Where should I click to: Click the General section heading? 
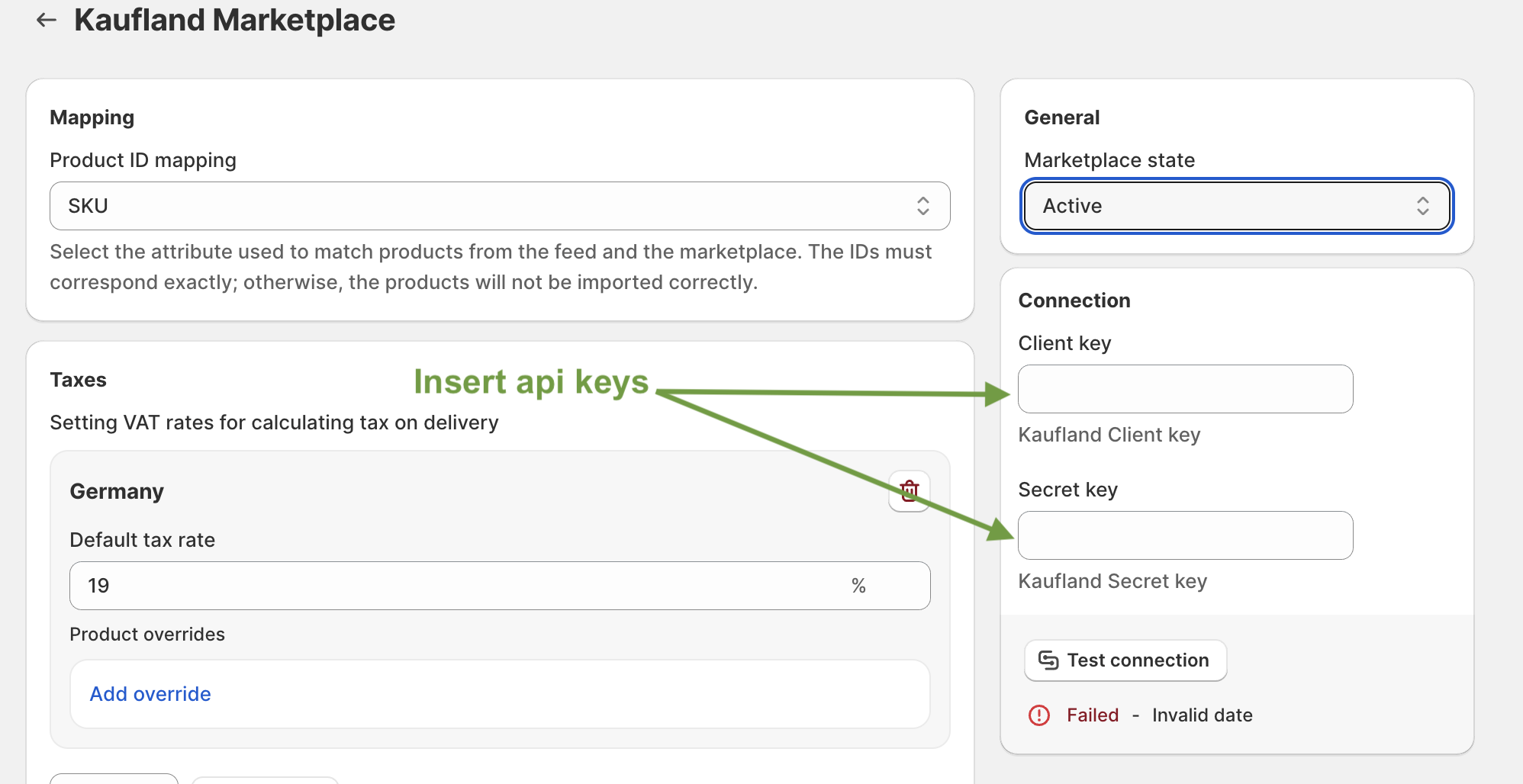click(x=1062, y=117)
